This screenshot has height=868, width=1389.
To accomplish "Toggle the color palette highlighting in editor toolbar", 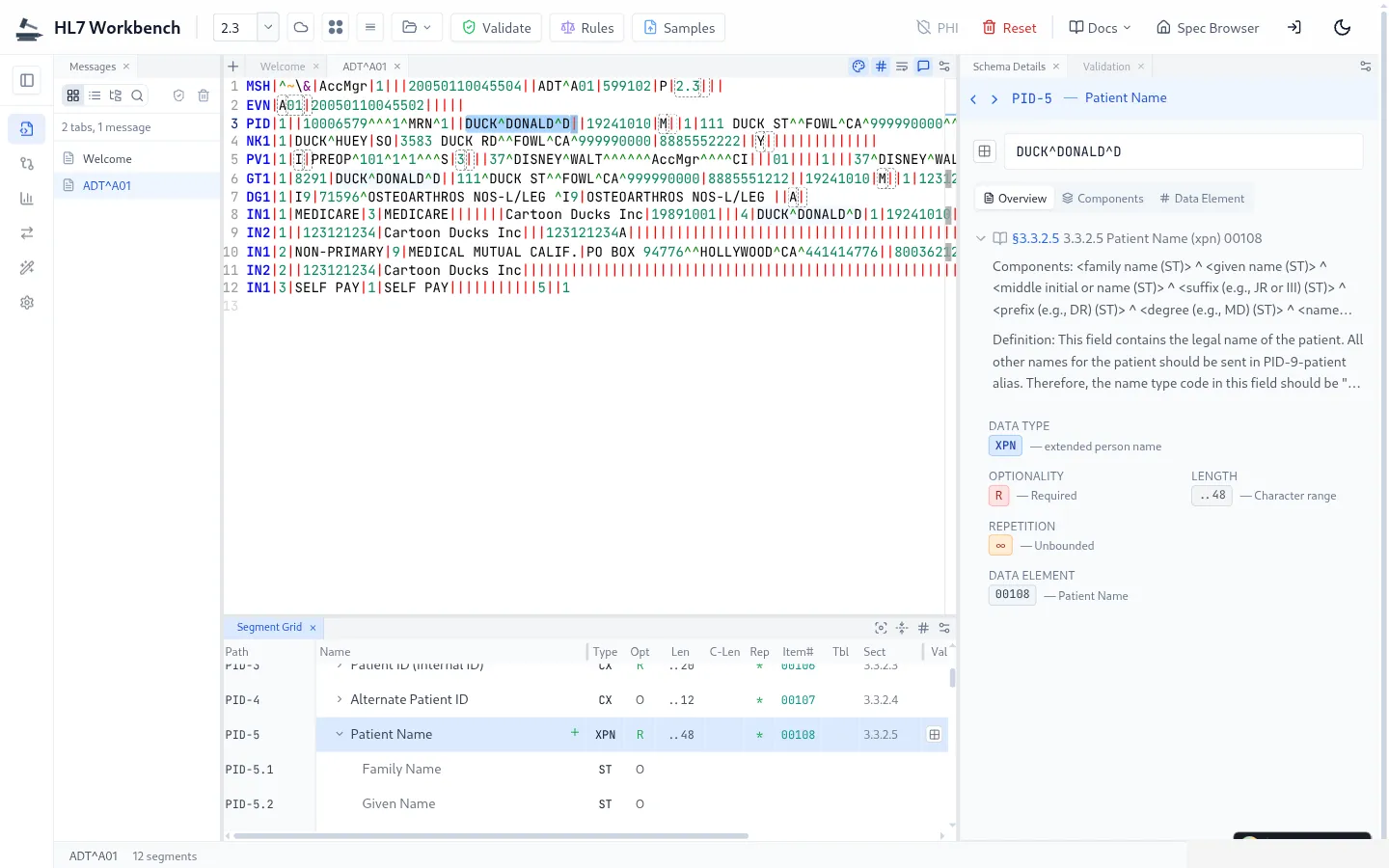I will click(858, 66).
